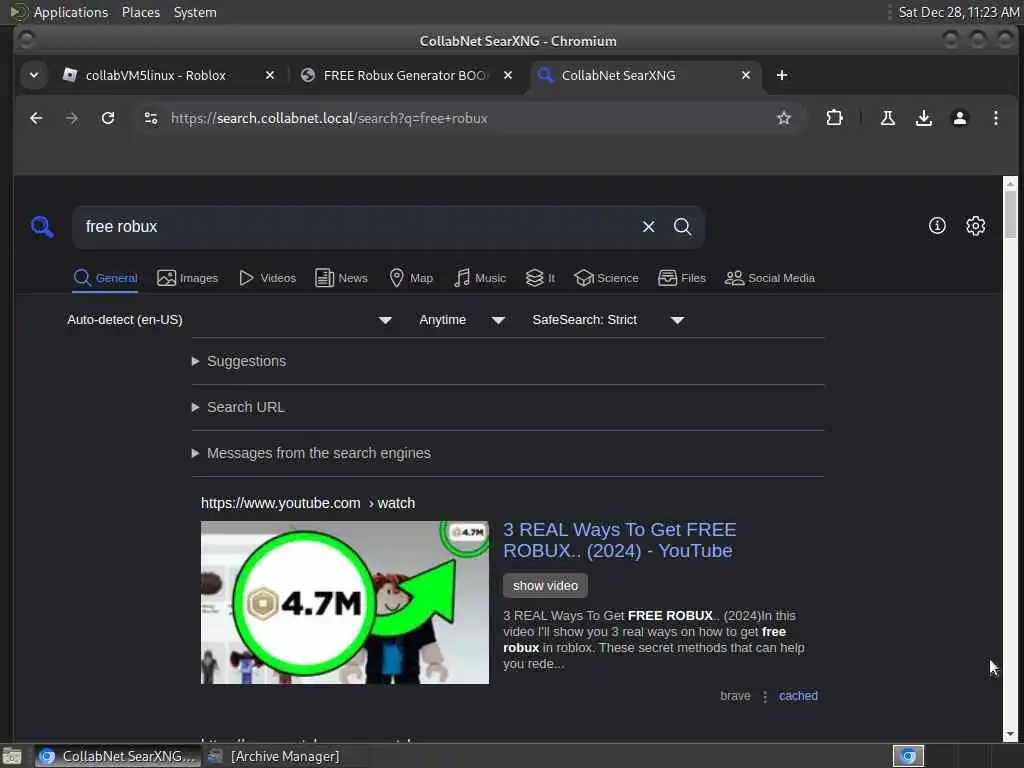Click the clock showing Sat Dec 28

pyautogui.click(x=957, y=12)
